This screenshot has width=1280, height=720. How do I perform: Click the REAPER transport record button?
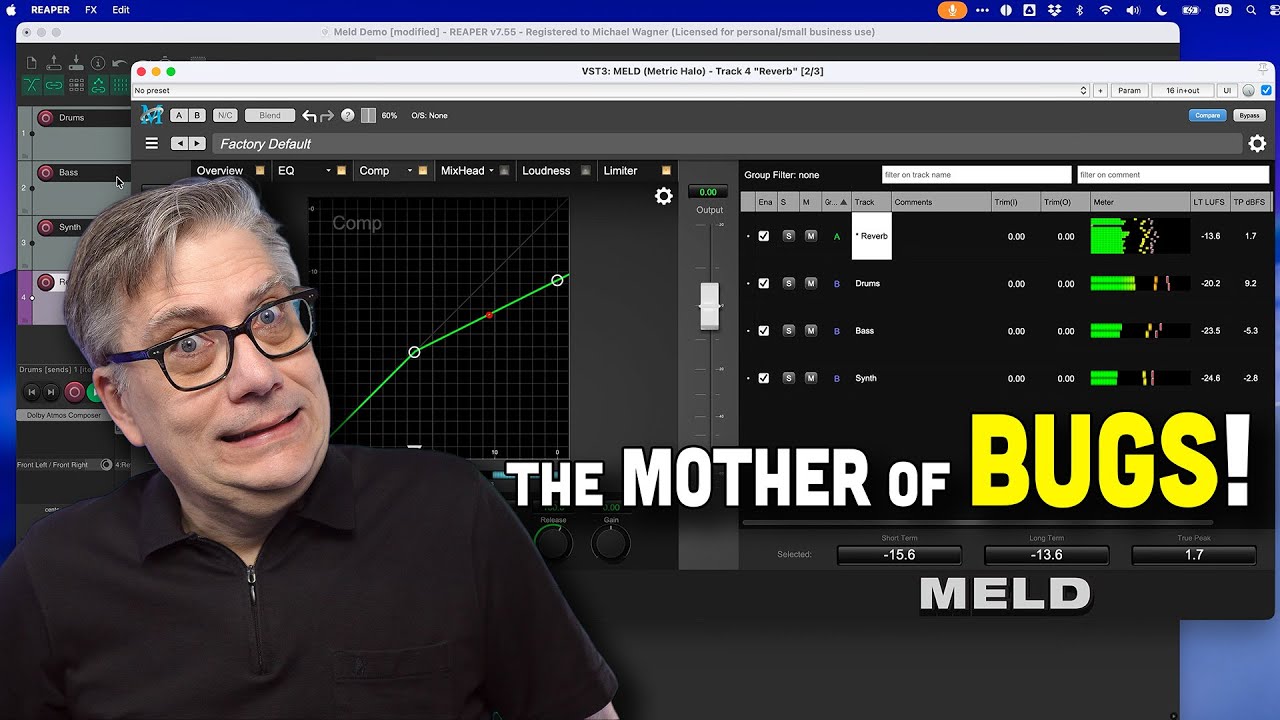pos(73,392)
